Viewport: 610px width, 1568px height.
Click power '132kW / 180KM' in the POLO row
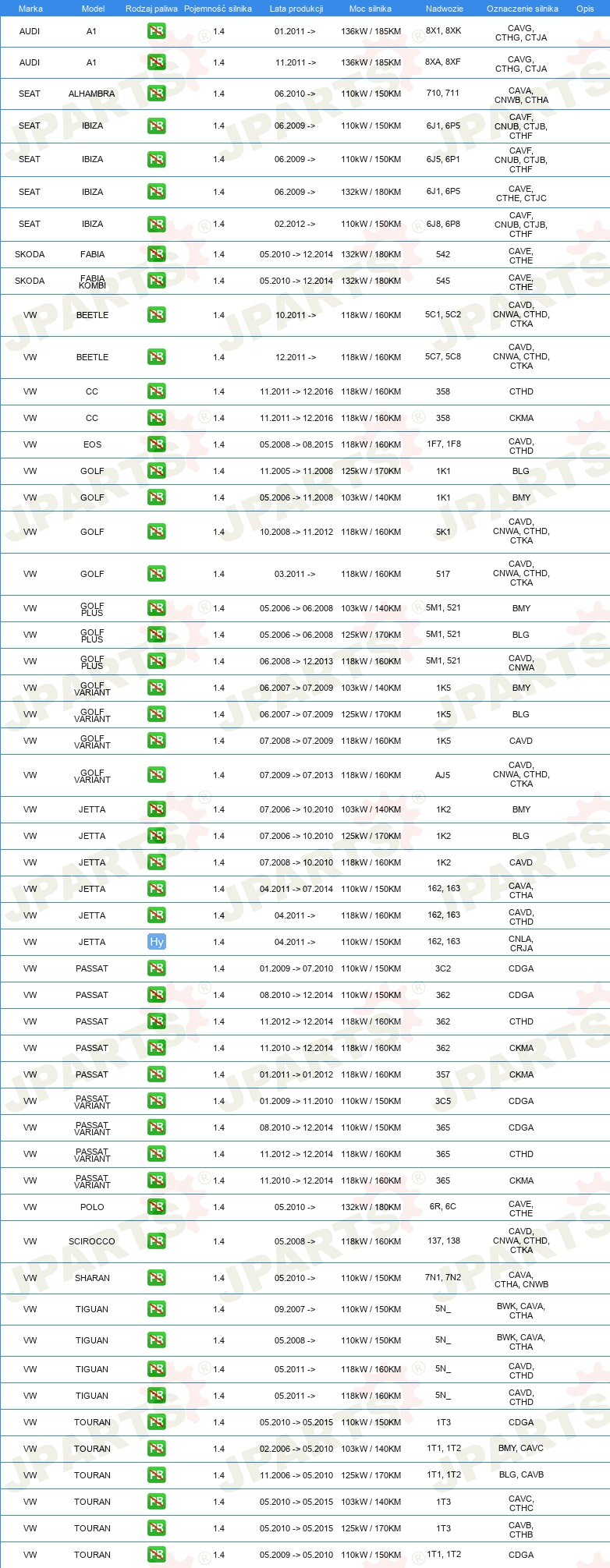(371, 1207)
